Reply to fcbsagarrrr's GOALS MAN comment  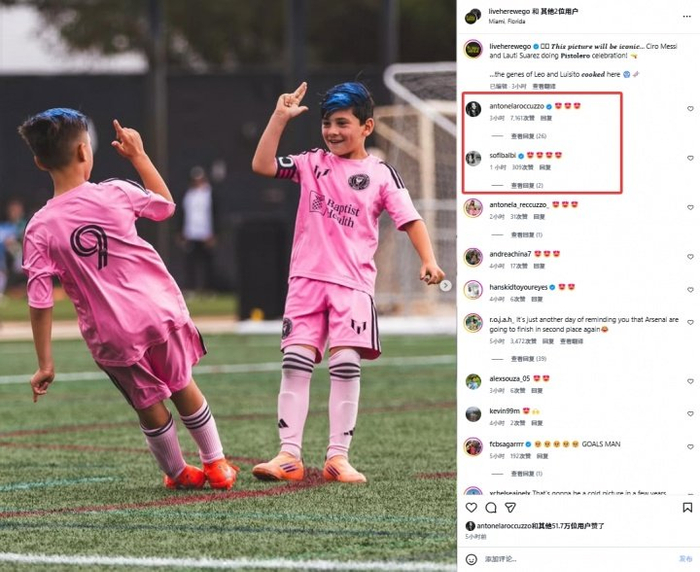[542, 456]
